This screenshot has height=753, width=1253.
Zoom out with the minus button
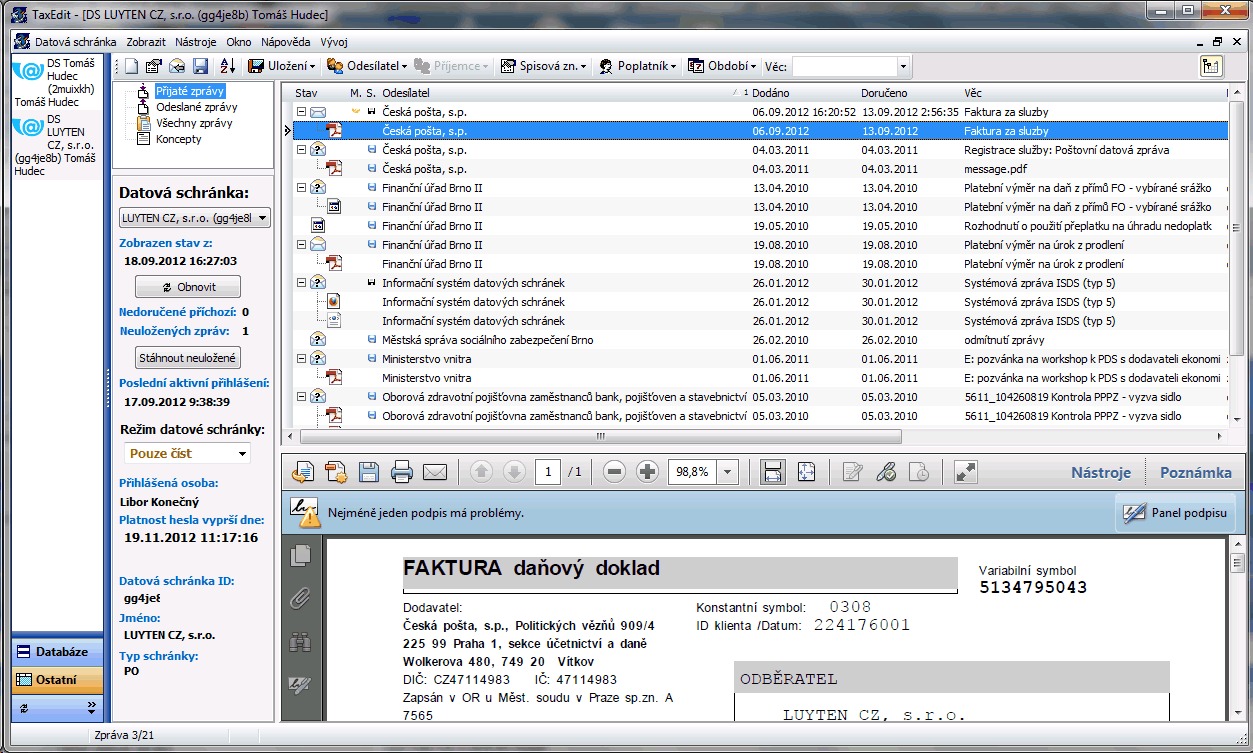click(x=615, y=472)
